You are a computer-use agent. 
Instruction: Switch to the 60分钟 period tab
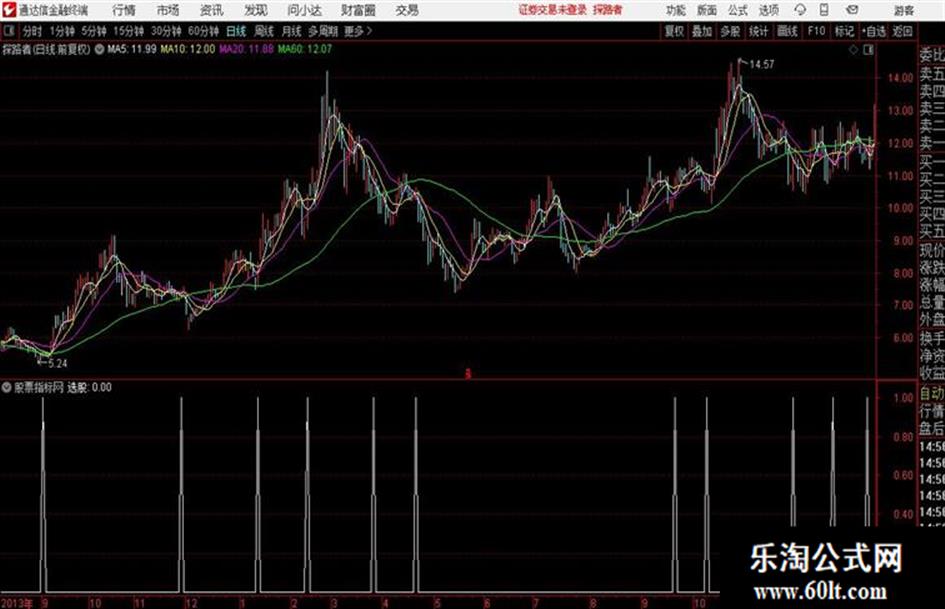coord(204,31)
